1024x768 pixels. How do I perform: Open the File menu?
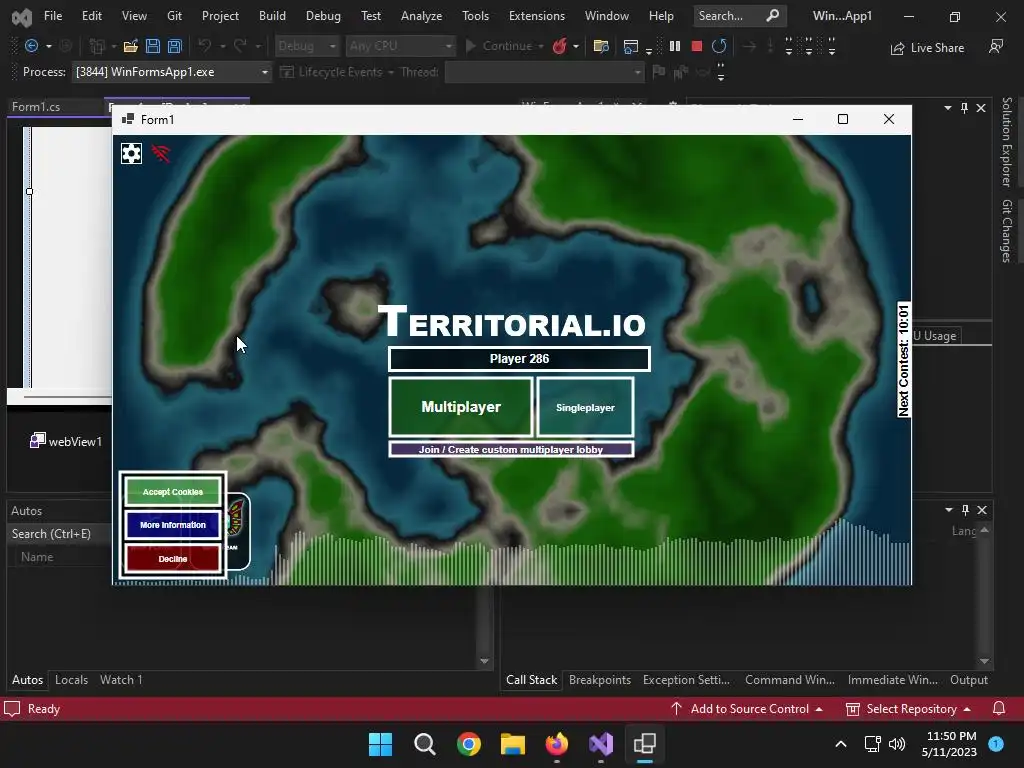(x=53, y=16)
